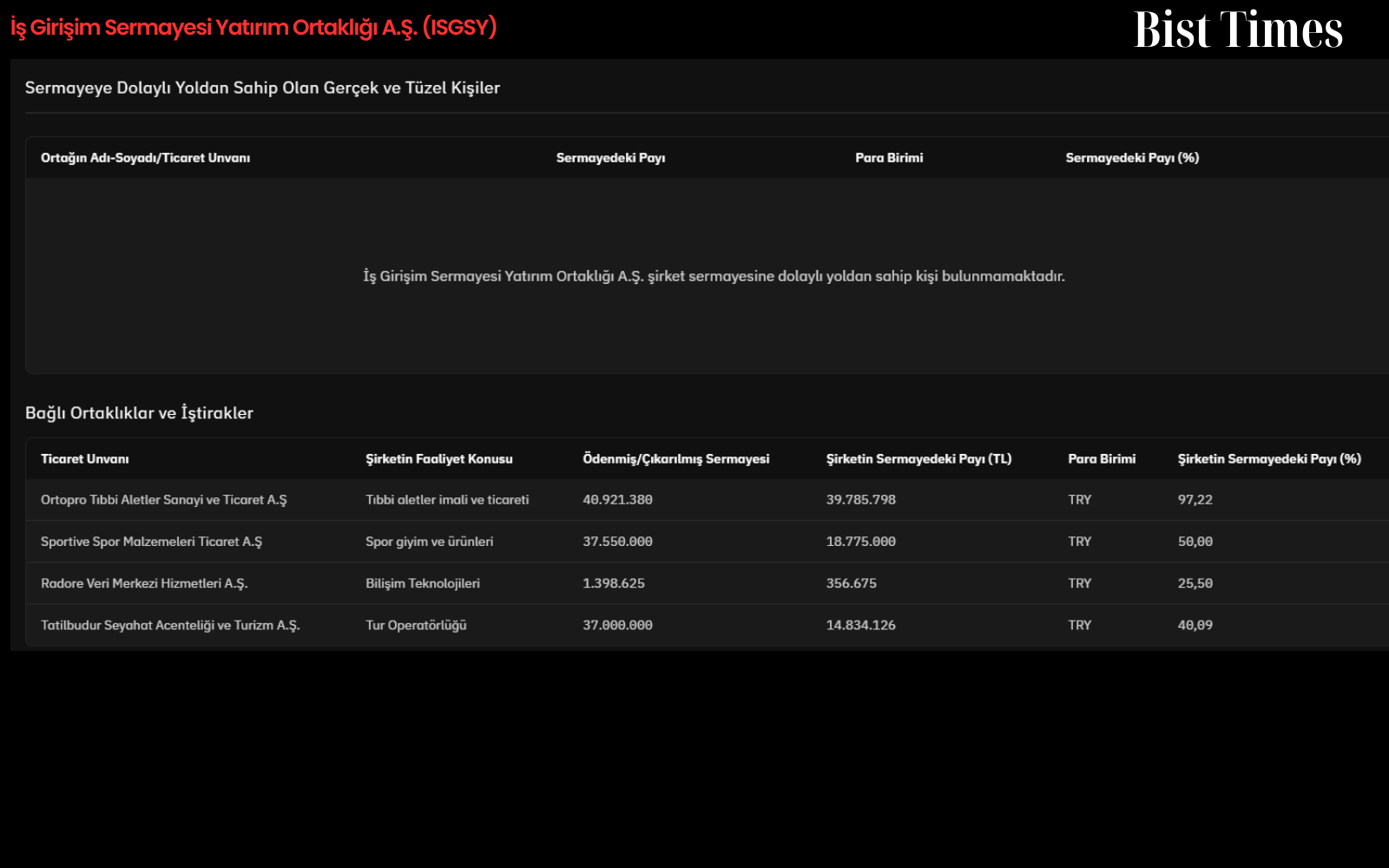Viewport: 1389px width, 868px height.
Task: Sort by Ticaret Unvanı column header
Action: pos(85,459)
